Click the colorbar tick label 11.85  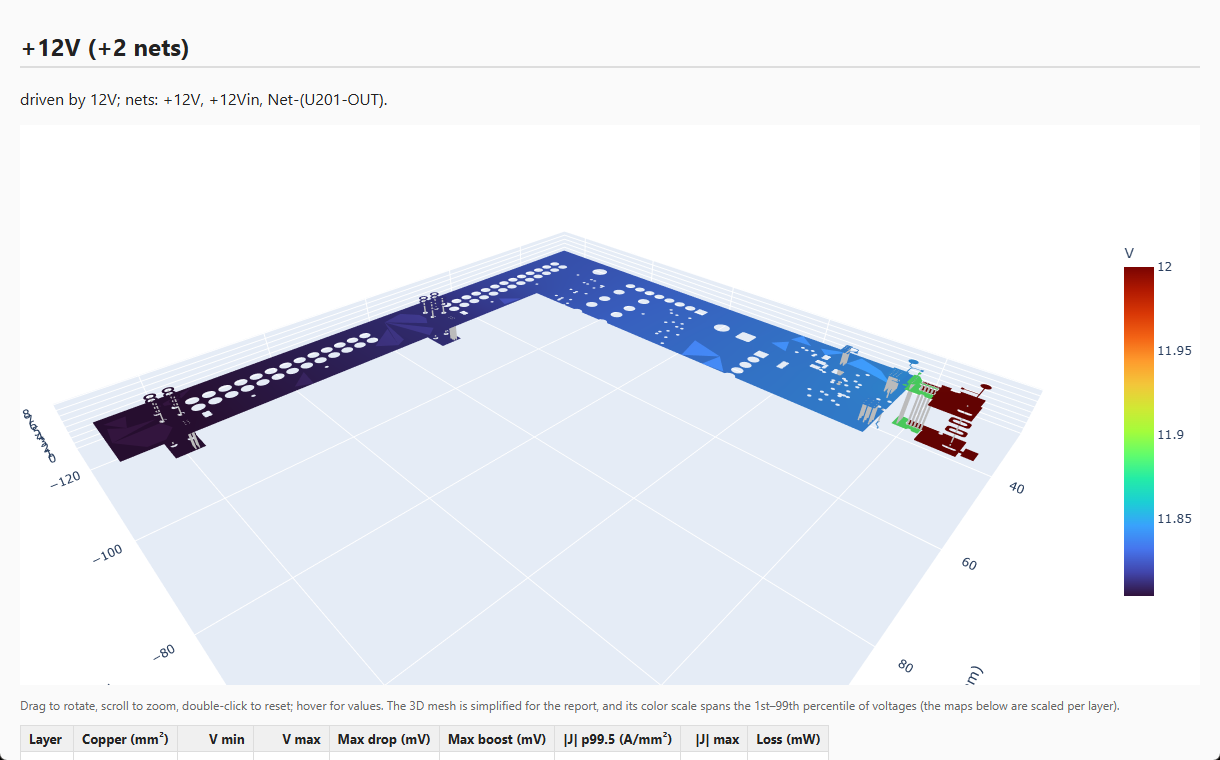click(x=1174, y=519)
